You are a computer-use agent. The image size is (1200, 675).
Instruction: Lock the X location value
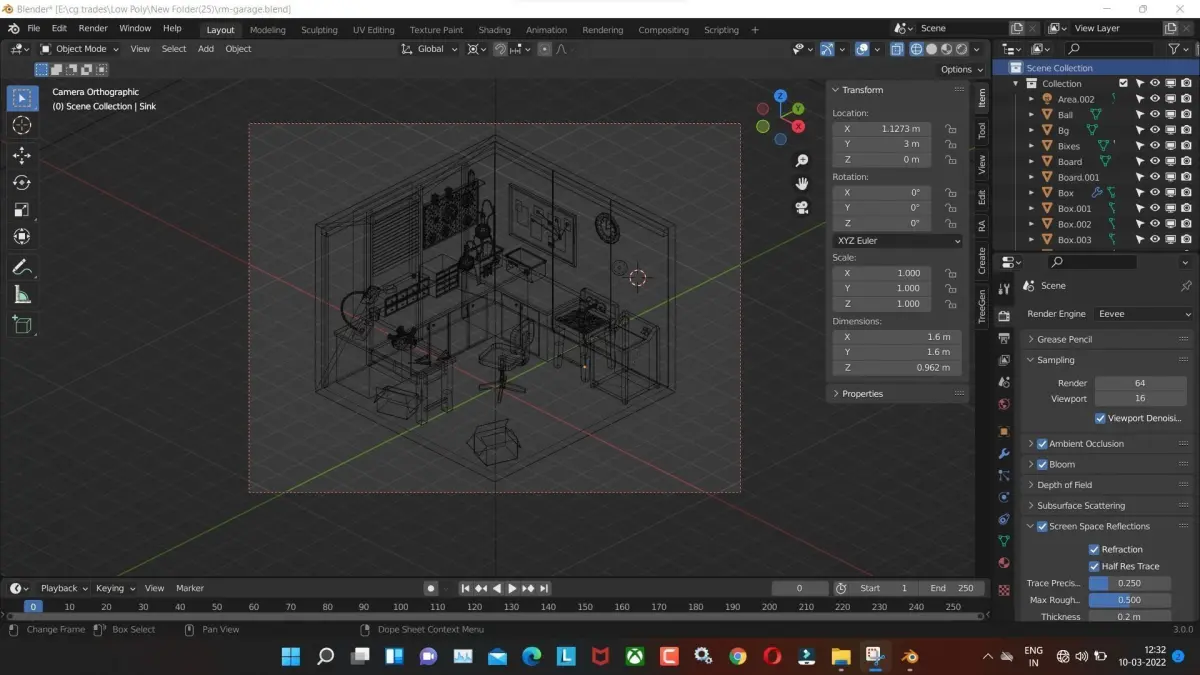point(950,129)
